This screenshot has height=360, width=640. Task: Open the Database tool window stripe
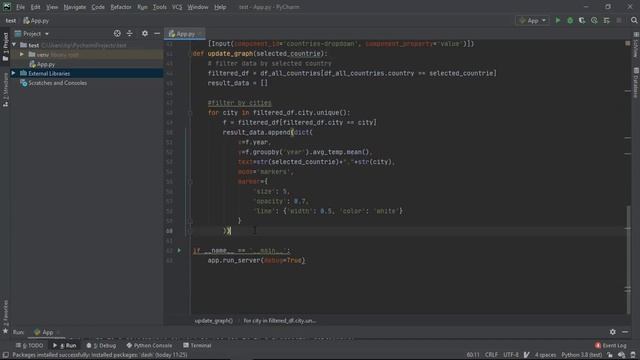tap(636, 82)
